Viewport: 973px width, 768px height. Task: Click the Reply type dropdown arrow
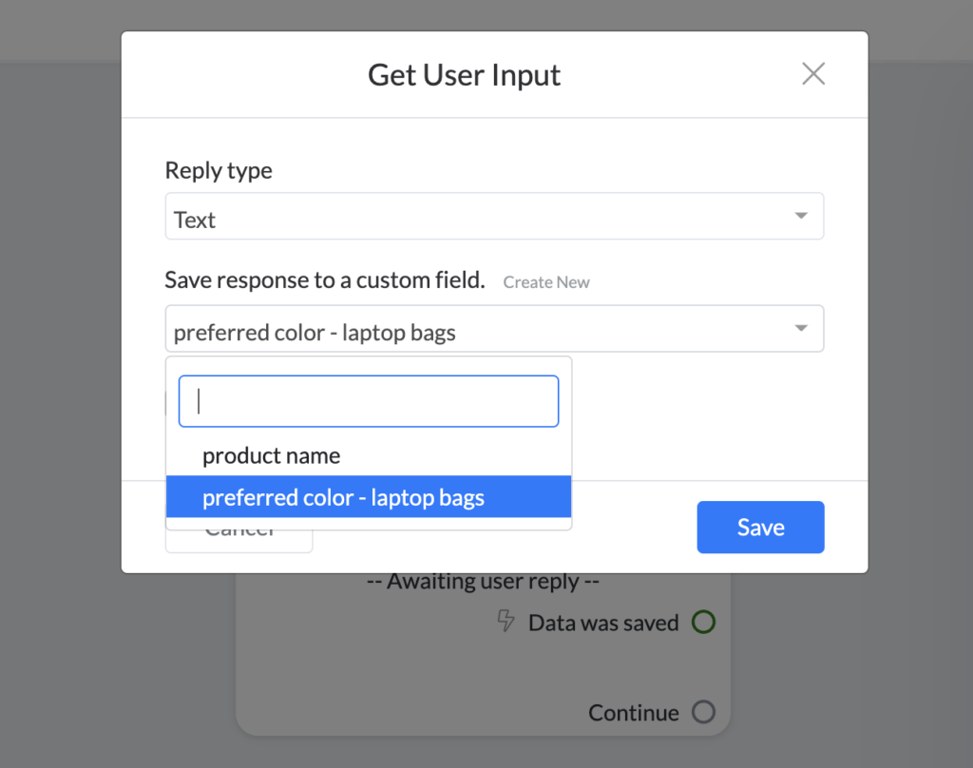point(801,216)
